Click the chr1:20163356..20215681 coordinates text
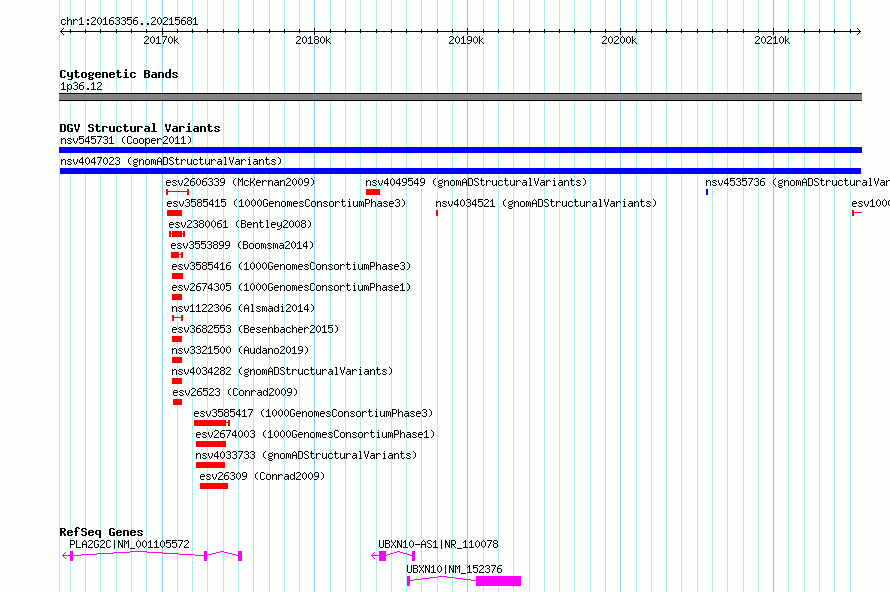 [x=129, y=22]
